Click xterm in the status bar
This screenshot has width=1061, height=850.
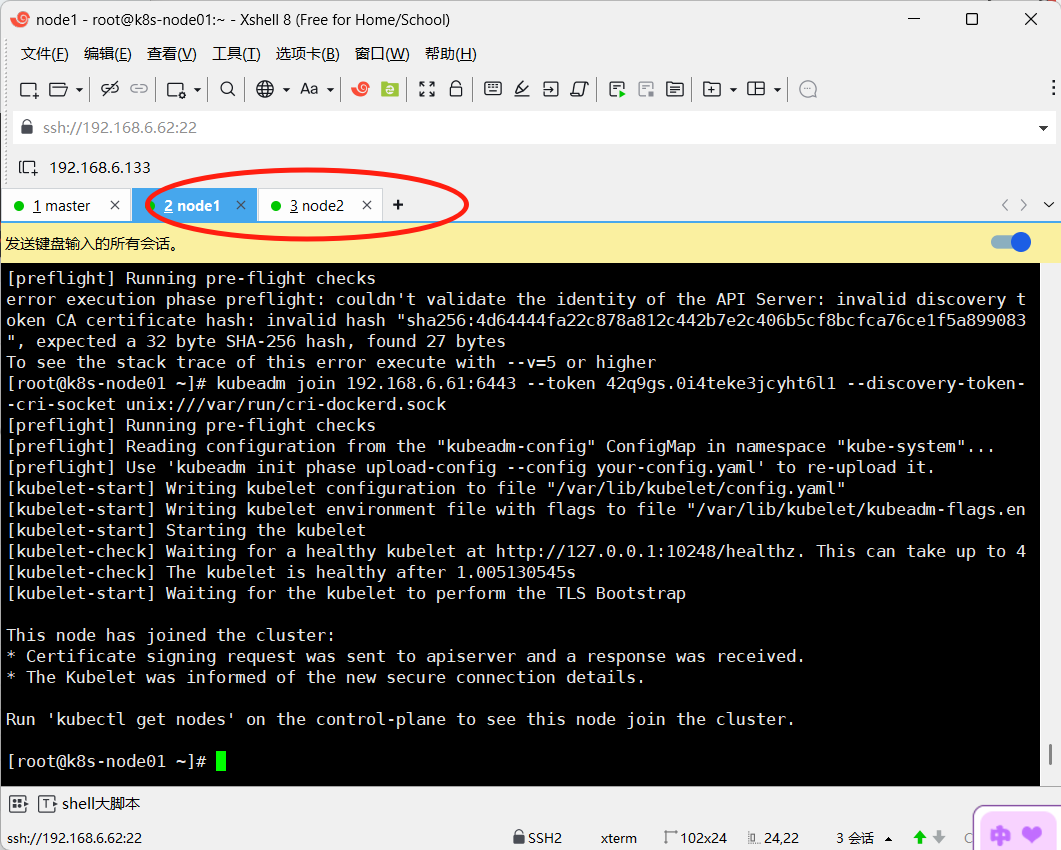click(x=618, y=838)
